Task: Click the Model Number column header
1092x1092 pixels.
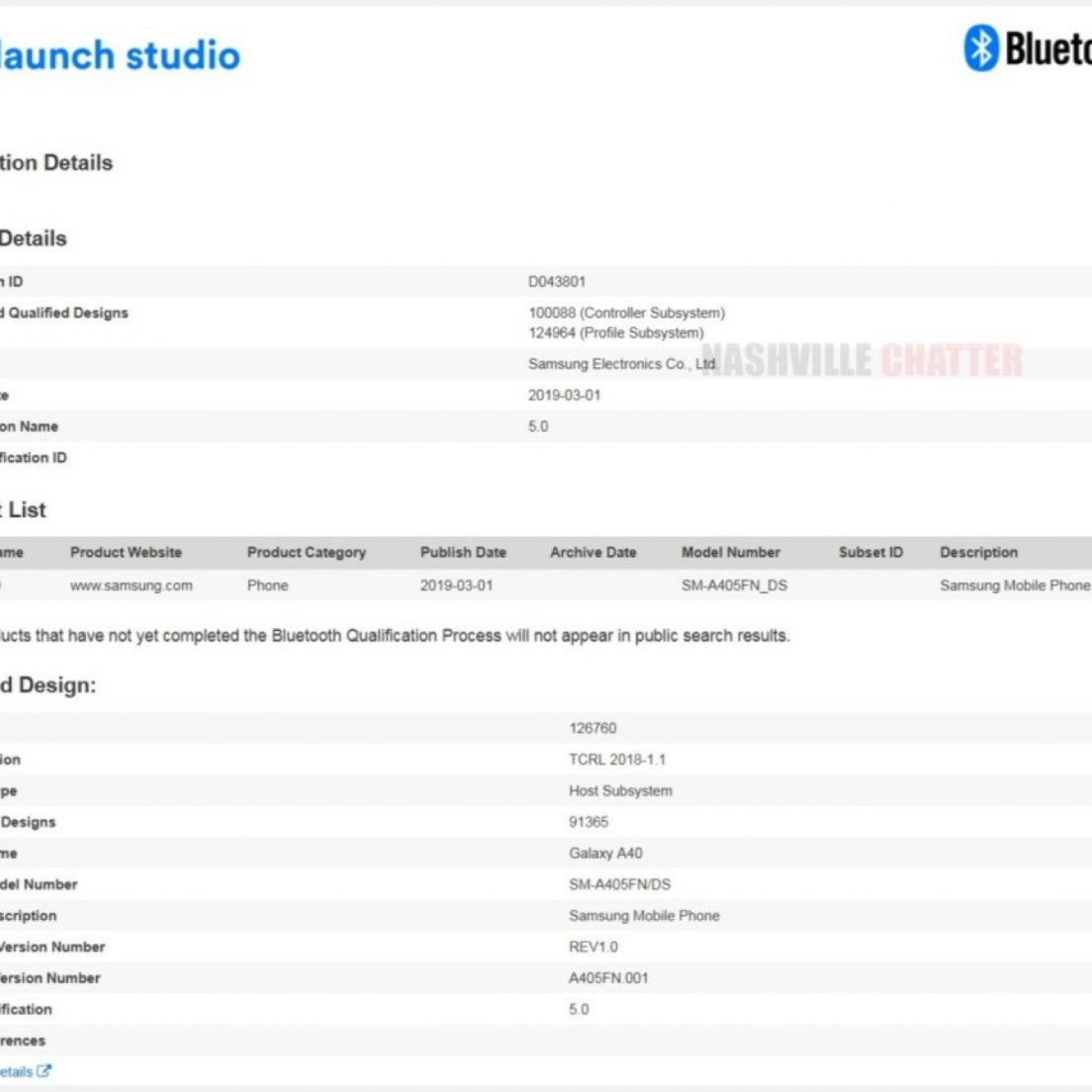Action: point(730,552)
